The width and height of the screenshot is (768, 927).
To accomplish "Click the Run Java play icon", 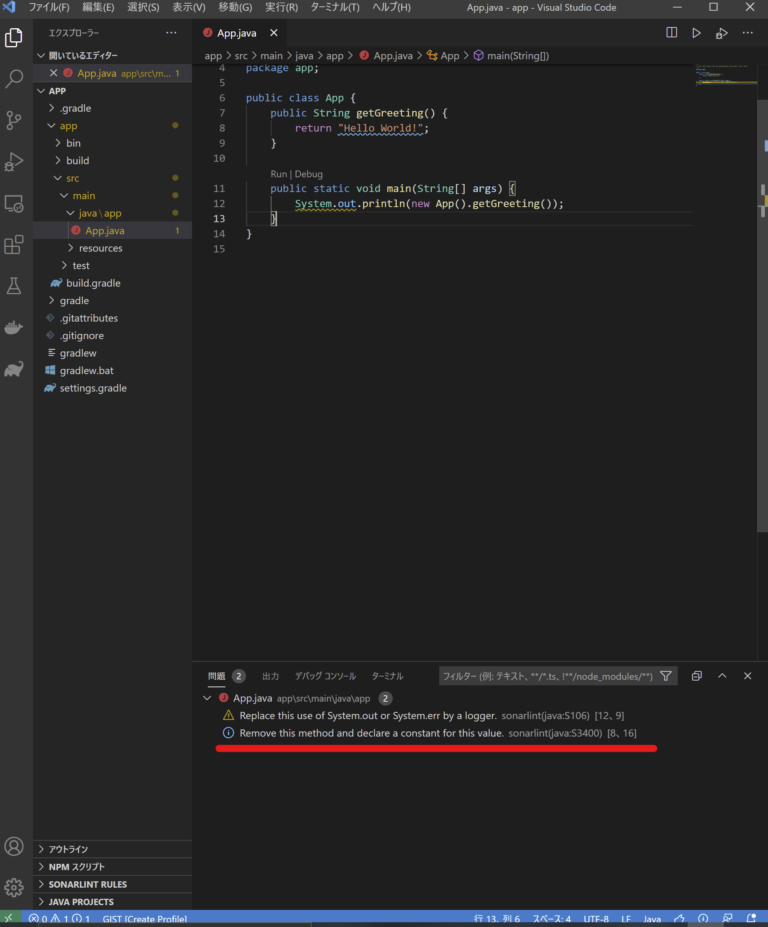I will click(696, 33).
